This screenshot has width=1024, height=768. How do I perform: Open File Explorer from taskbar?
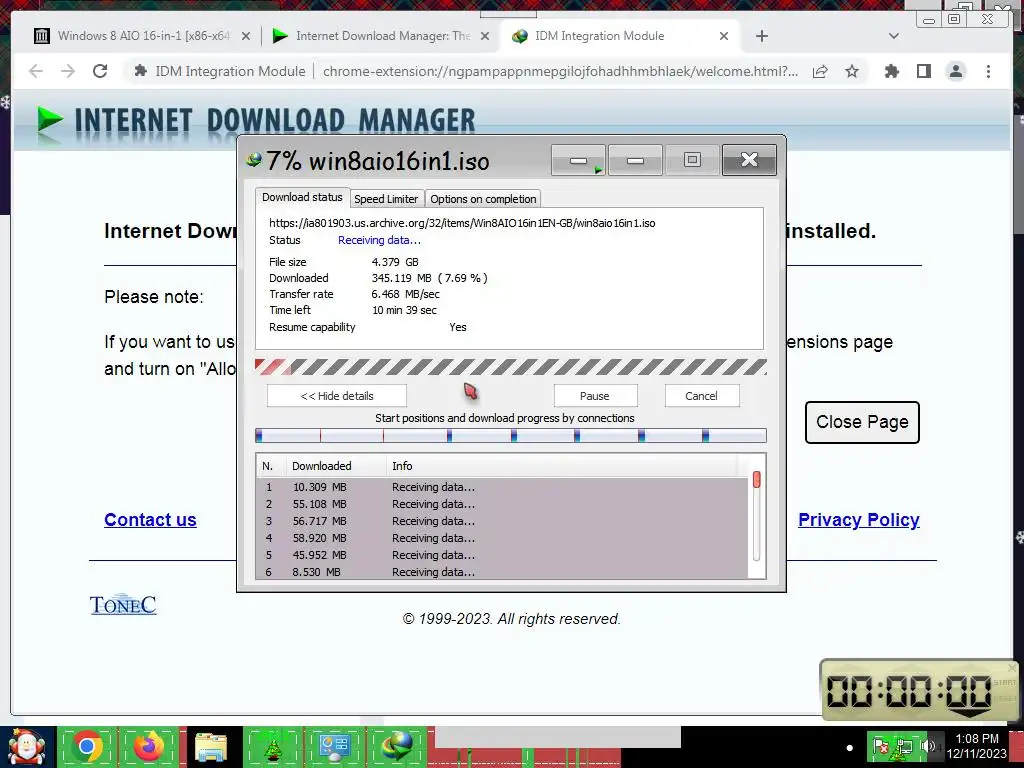point(211,747)
